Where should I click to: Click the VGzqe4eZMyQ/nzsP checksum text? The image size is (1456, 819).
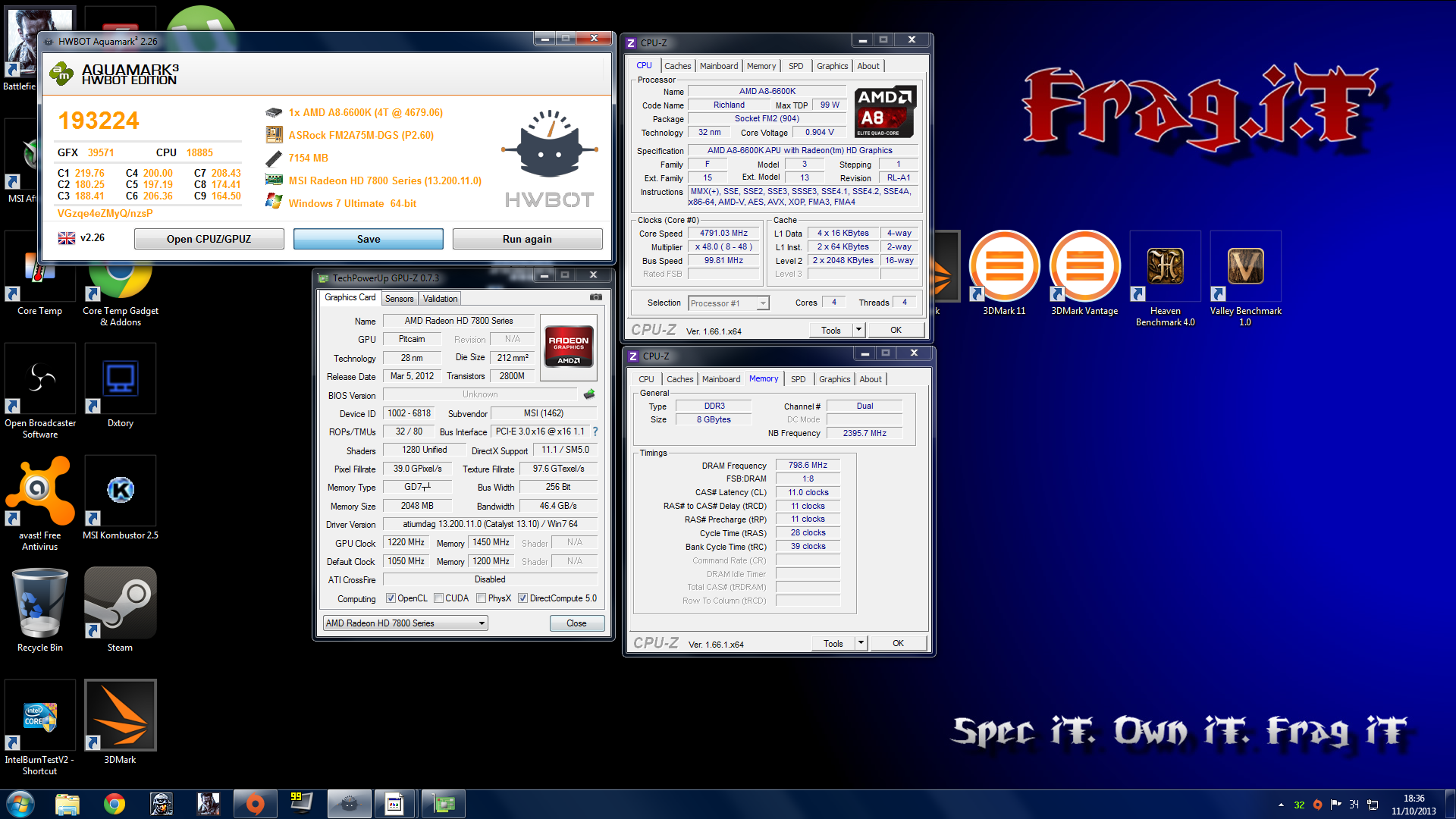tap(105, 213)
